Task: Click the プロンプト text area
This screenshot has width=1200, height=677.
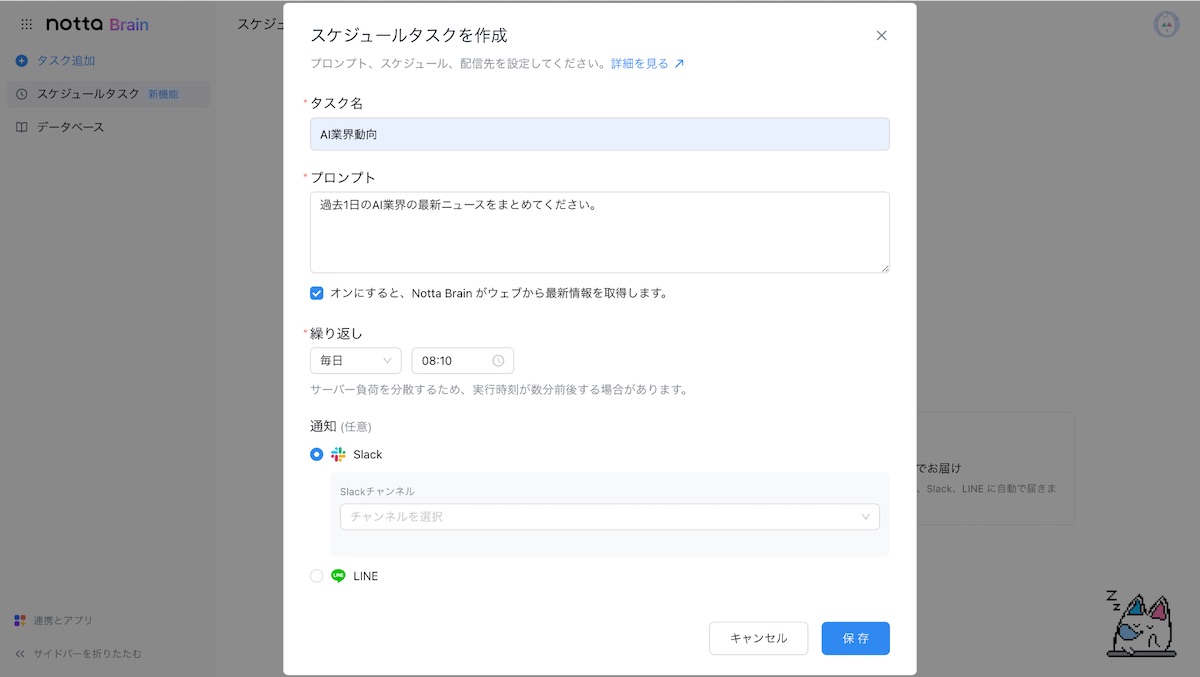Action: pyautogui.click(x=600, y=232)
